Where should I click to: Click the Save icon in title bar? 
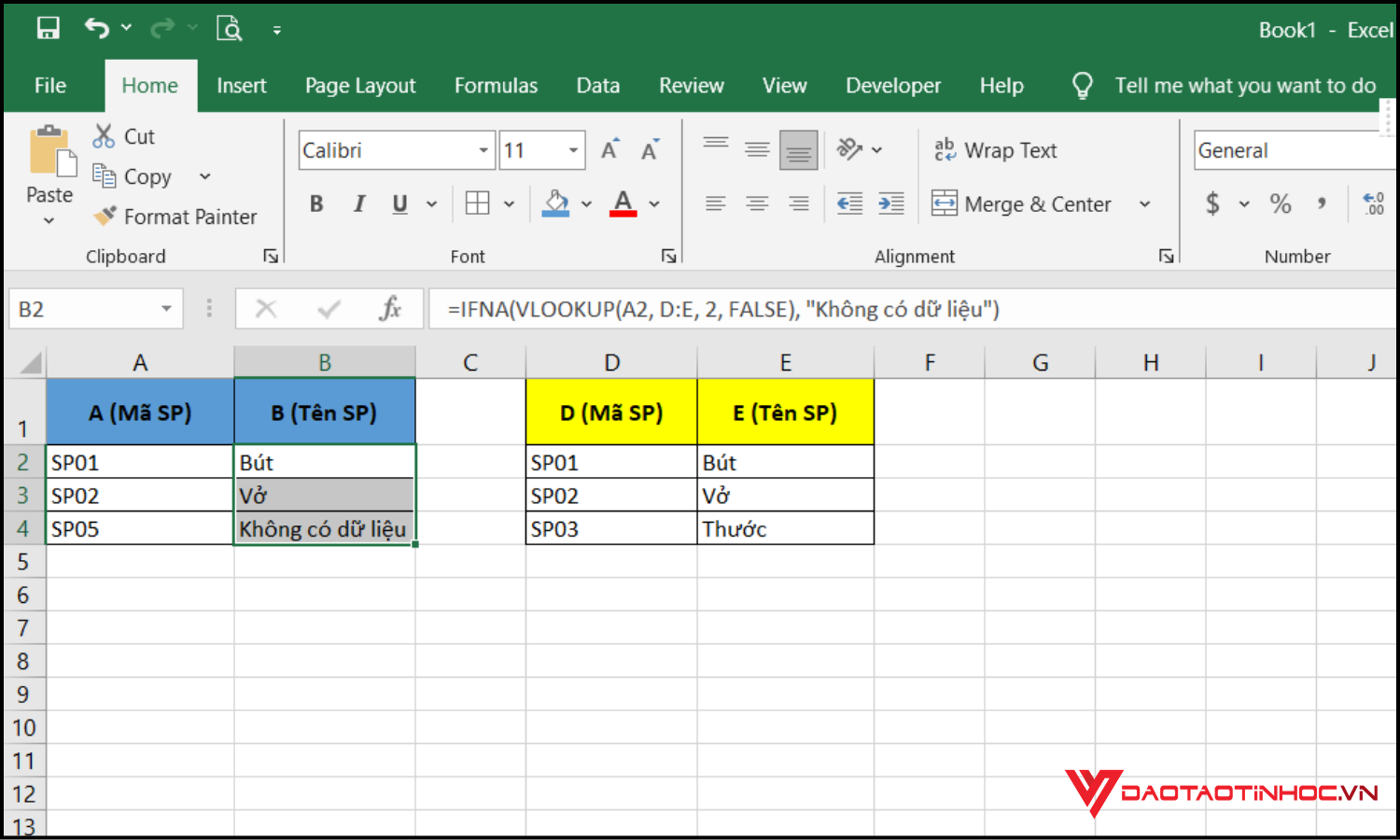(48, 29)
